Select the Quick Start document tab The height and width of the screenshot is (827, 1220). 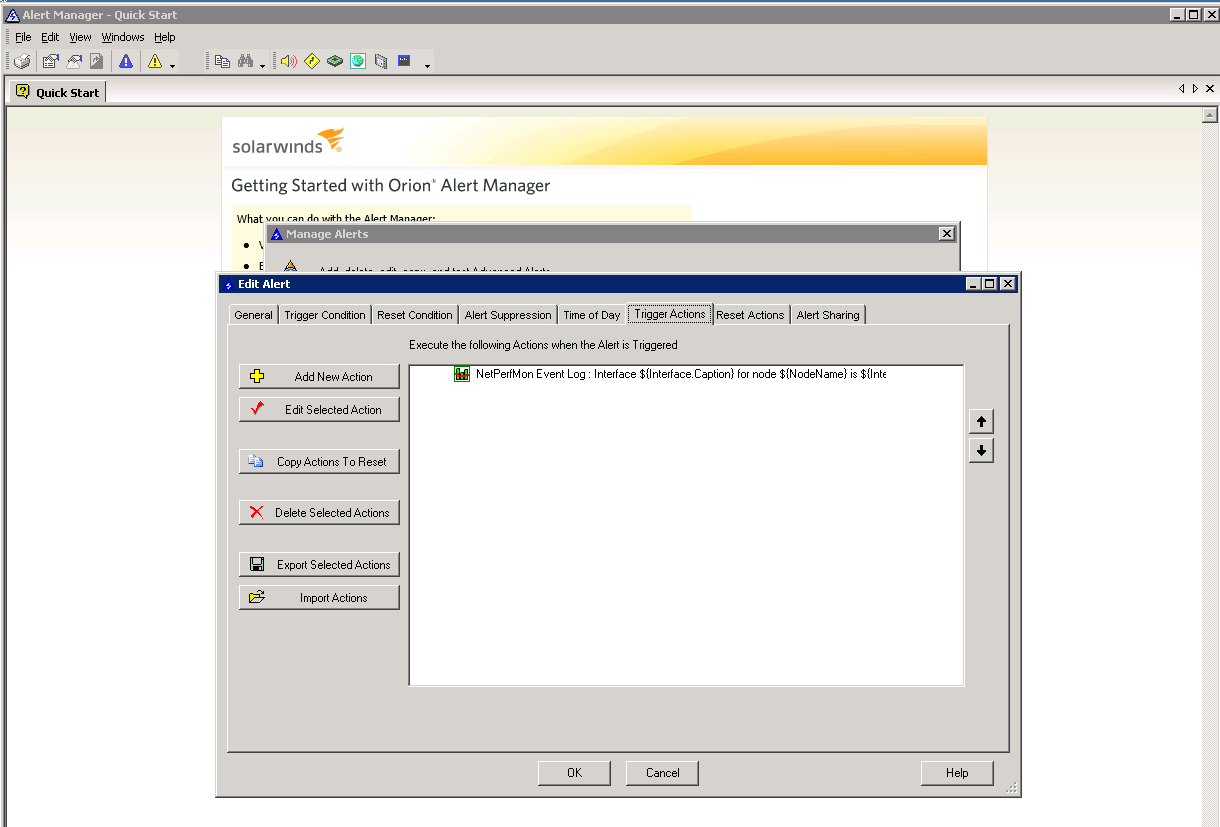point(57,92)
